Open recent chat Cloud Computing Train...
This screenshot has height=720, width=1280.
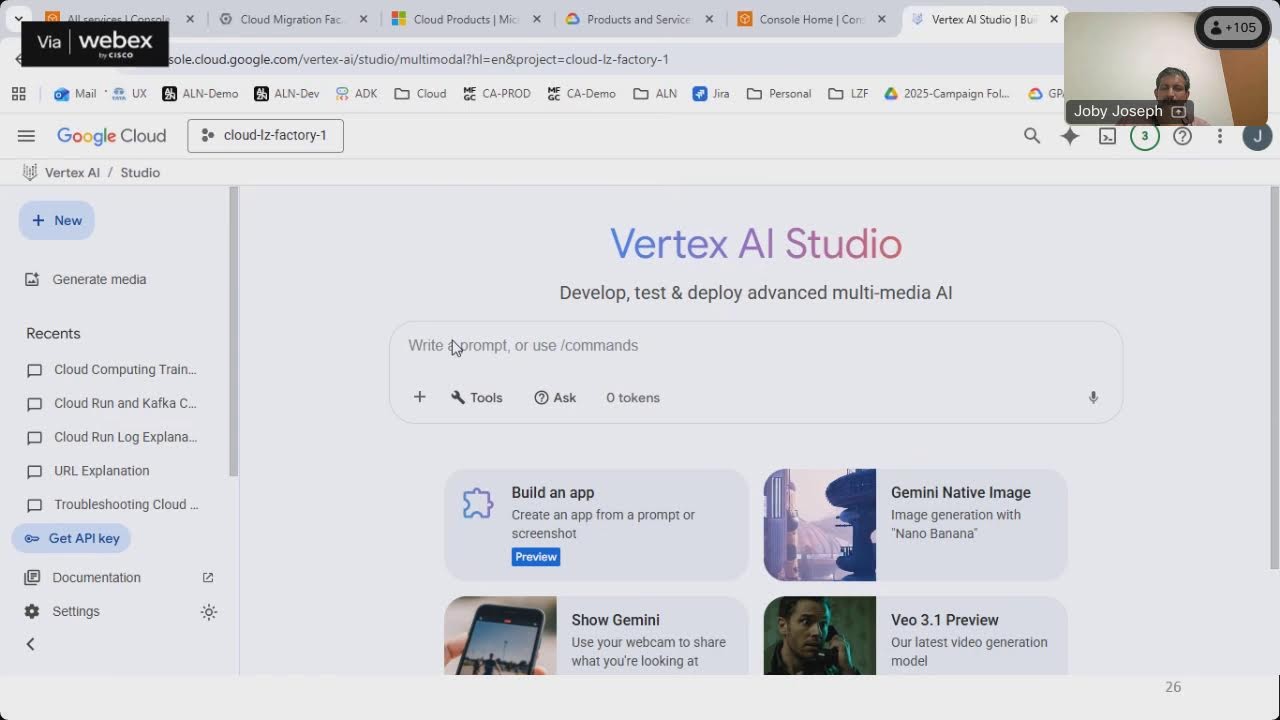tap(112, 370)
